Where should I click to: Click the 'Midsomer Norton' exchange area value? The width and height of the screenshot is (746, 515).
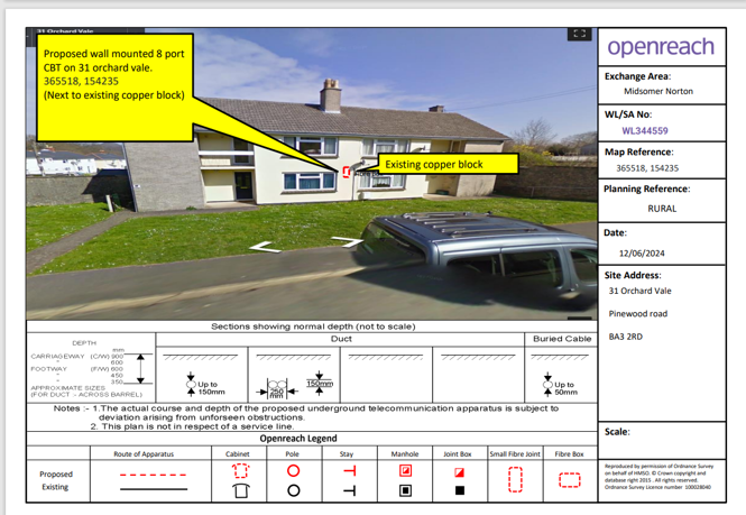pyautogui.click(x=658, y=91)
